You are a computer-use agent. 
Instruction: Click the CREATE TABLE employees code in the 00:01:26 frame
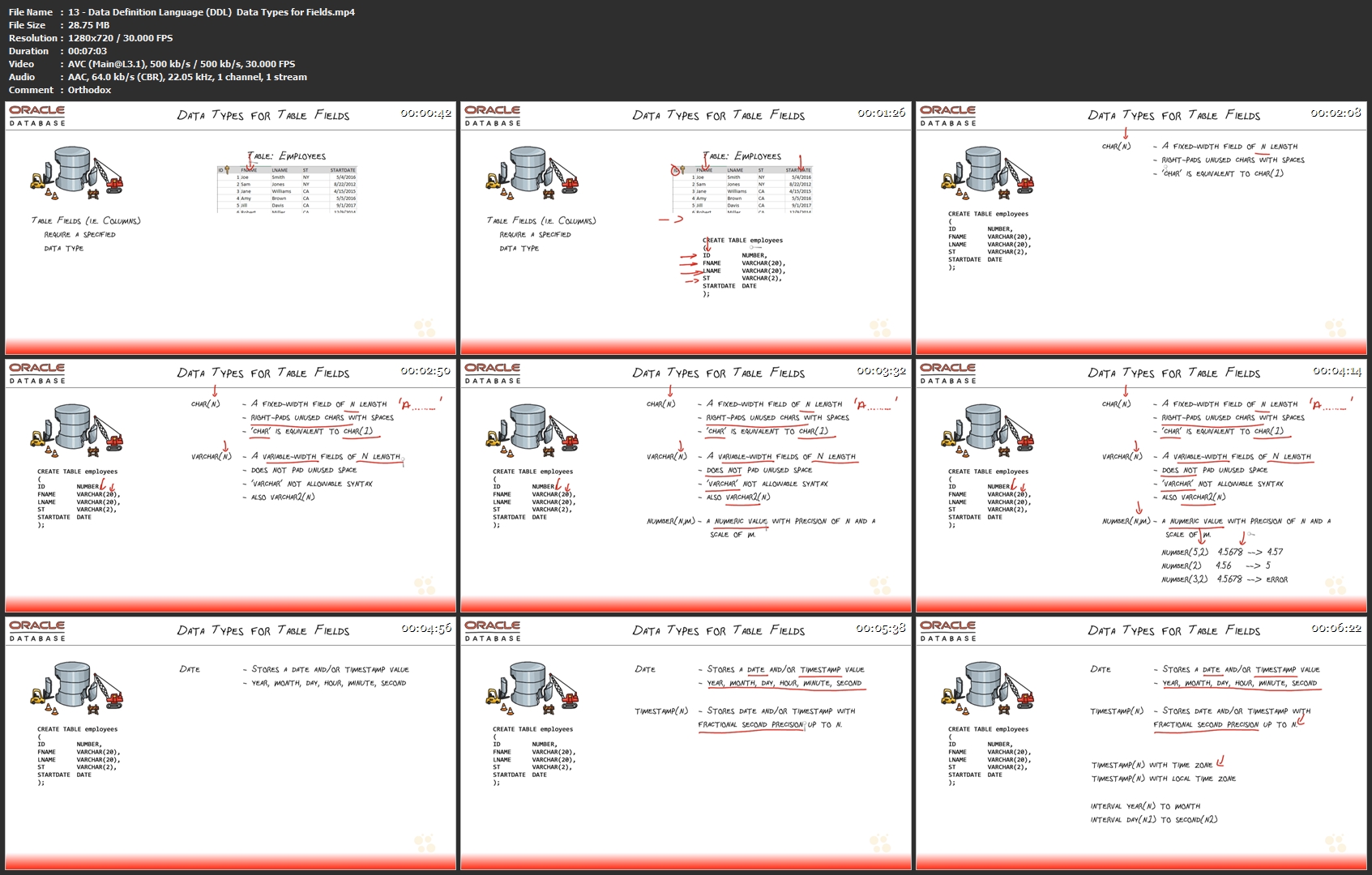click(x=743, y=267)
